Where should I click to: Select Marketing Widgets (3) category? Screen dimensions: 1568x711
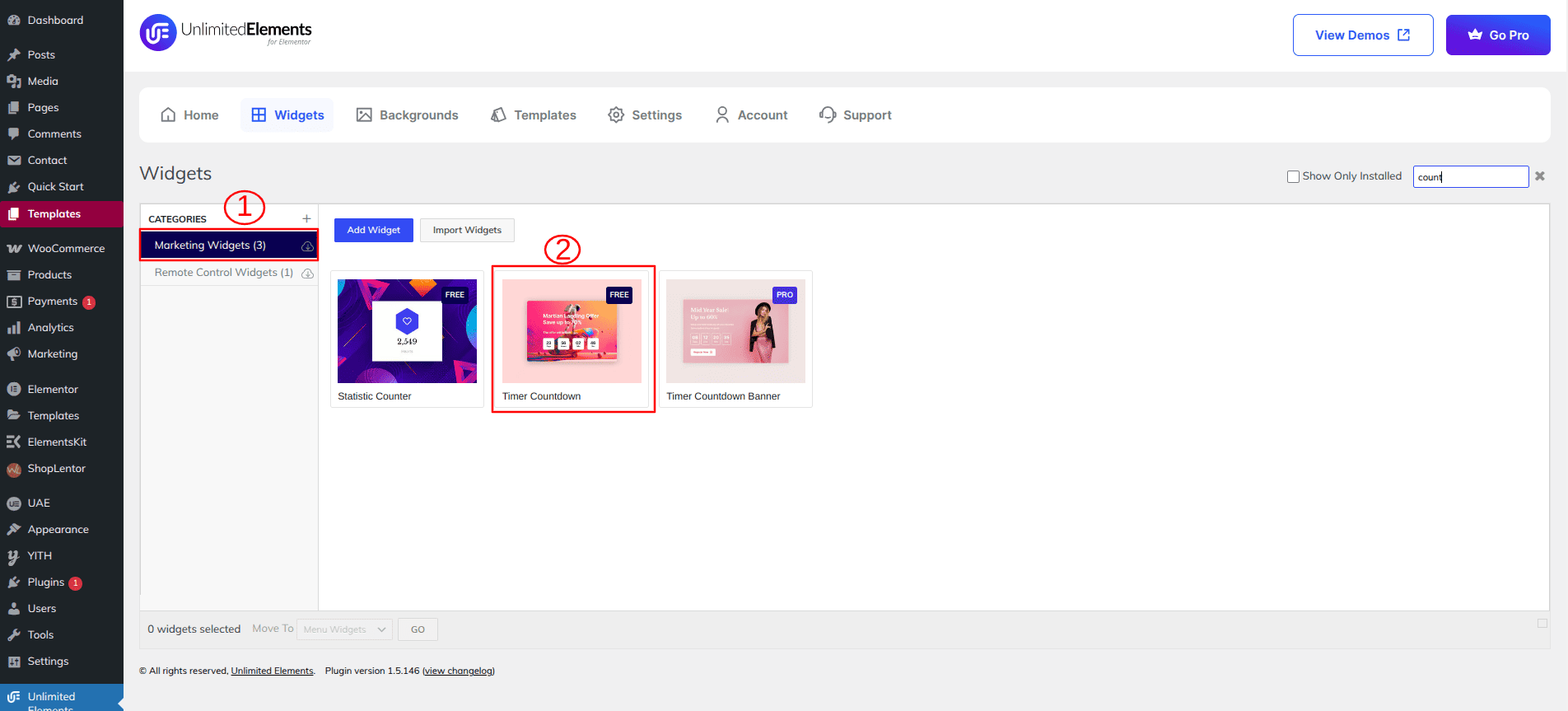click(x=229, y=246)
